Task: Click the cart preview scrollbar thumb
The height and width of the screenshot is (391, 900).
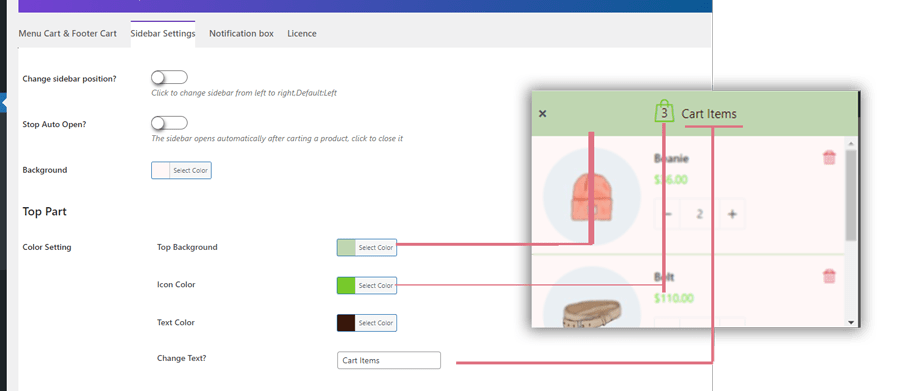Action: click(x=851, y=195)
